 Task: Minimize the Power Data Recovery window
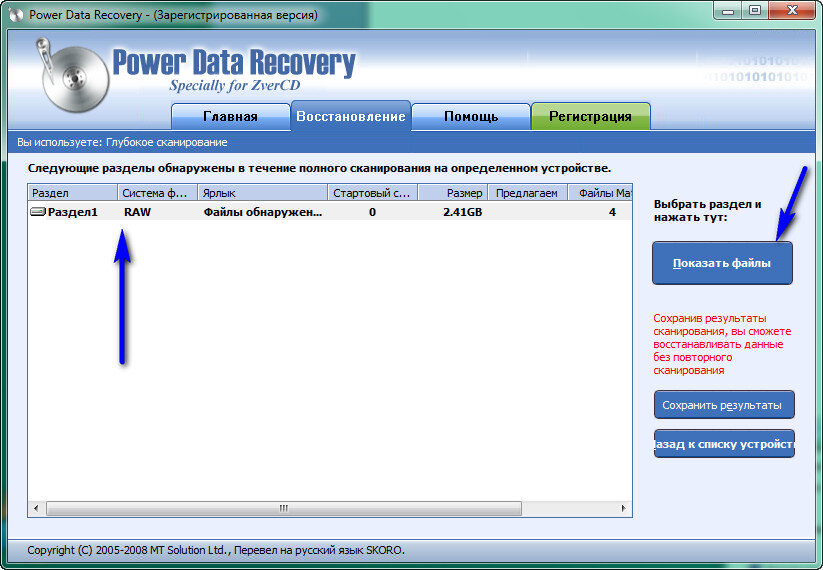(727, 10)
